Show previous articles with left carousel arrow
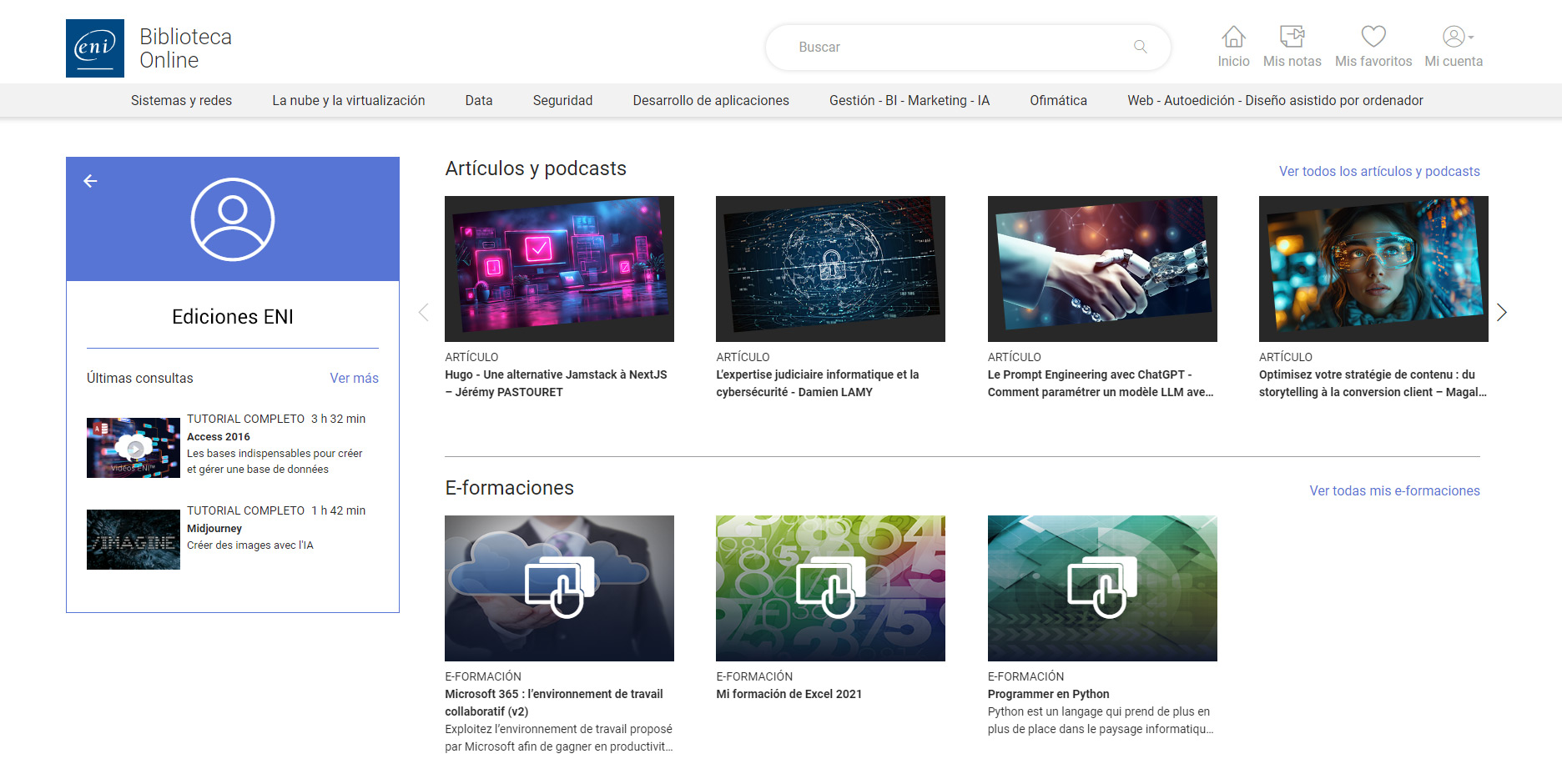The height and width of the screenshot is (784, 1562). coord(424,312)
